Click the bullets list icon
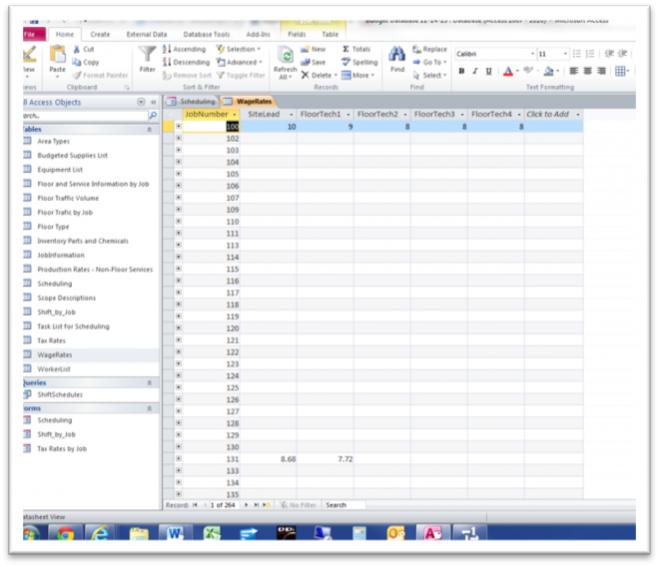 (x=577, y=54)
